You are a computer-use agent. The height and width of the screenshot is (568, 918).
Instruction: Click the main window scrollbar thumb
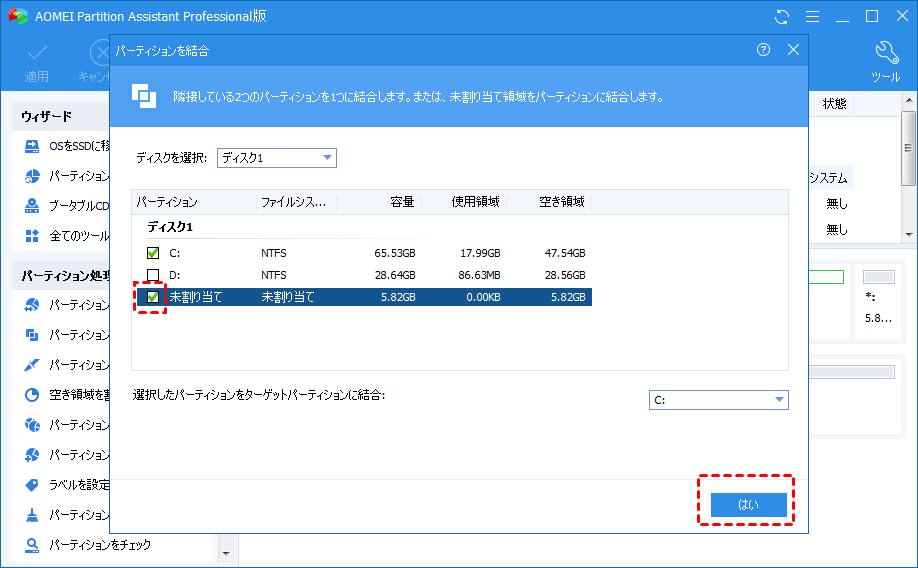pyautogui.click(x=909, y=148)
